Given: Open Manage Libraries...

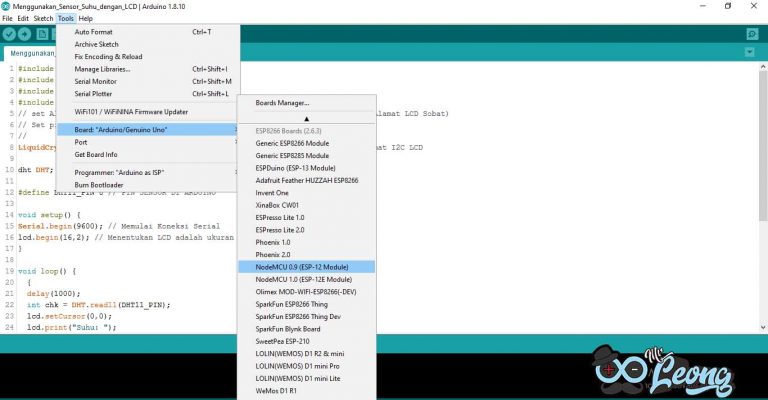Looking at the screenshot, I should (x=148, y=69).
